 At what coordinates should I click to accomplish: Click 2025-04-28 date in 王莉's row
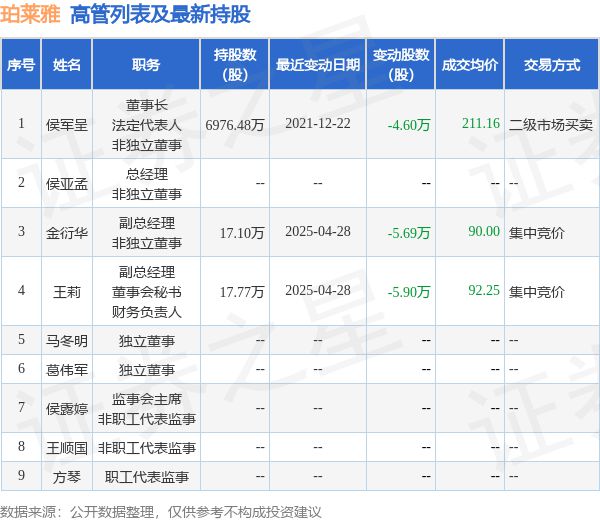point(318,290)
